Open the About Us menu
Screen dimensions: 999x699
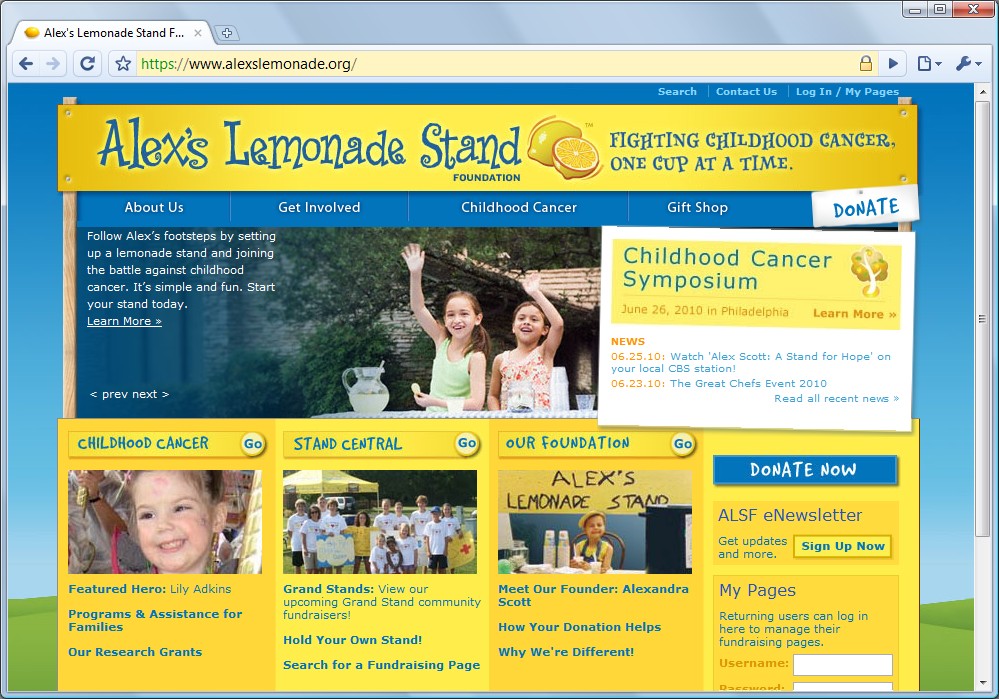pyautogui.click(x=154, y=208)
